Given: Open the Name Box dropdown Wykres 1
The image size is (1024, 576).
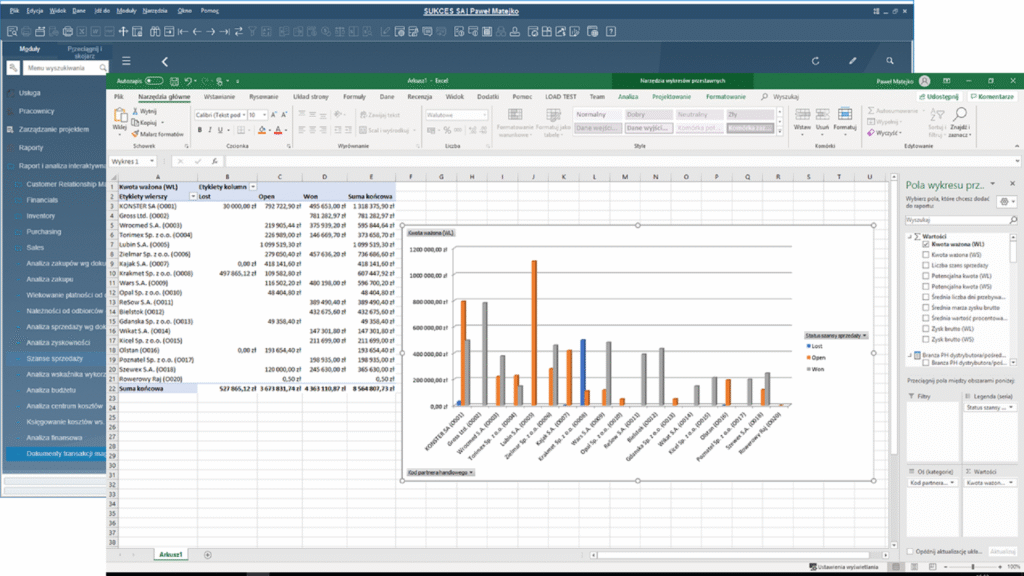Looking at the screenshot, I should point(152,161).
